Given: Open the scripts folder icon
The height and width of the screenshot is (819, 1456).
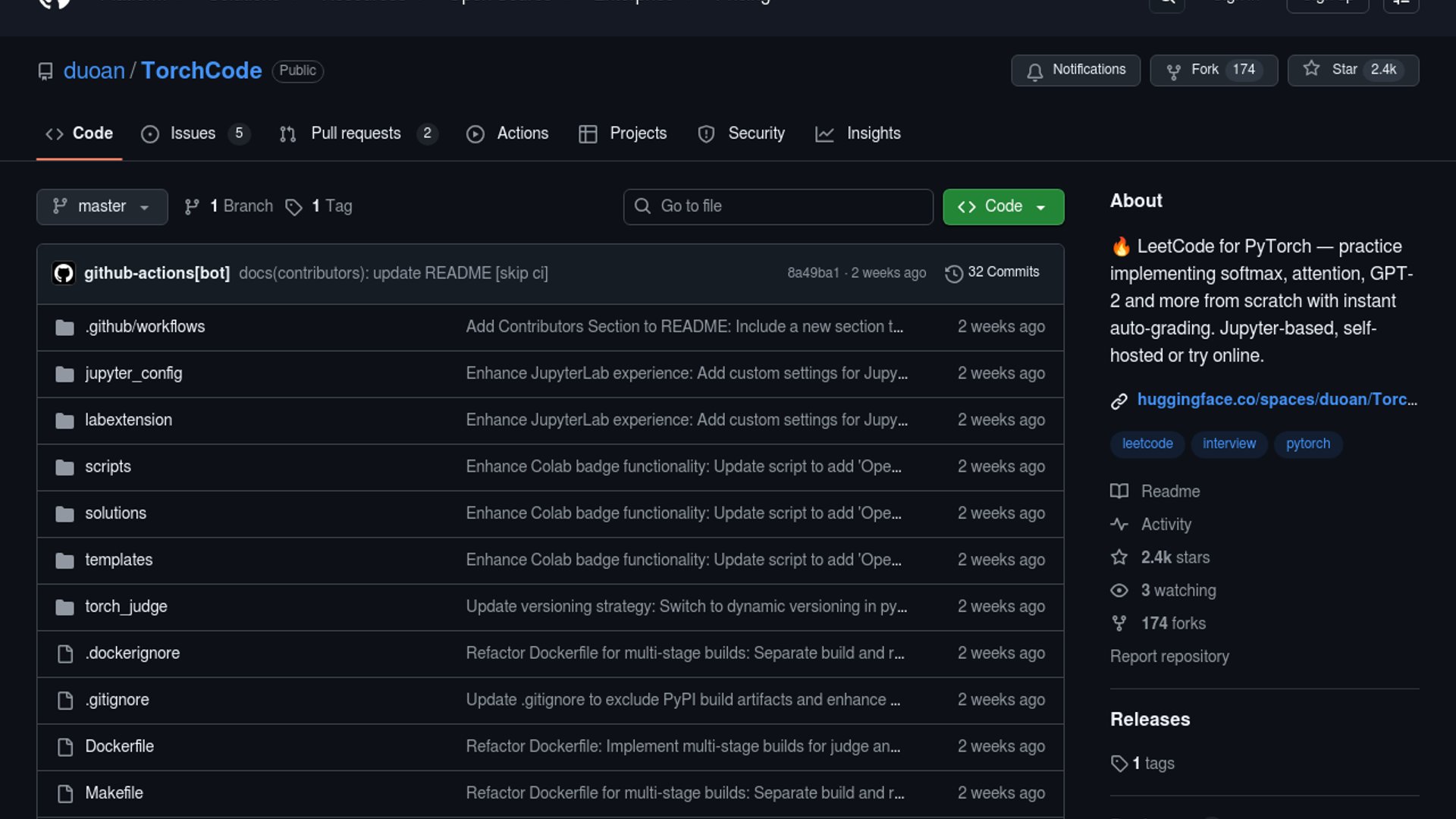Looking at the screenshot, I should click(x=65, y=467).
